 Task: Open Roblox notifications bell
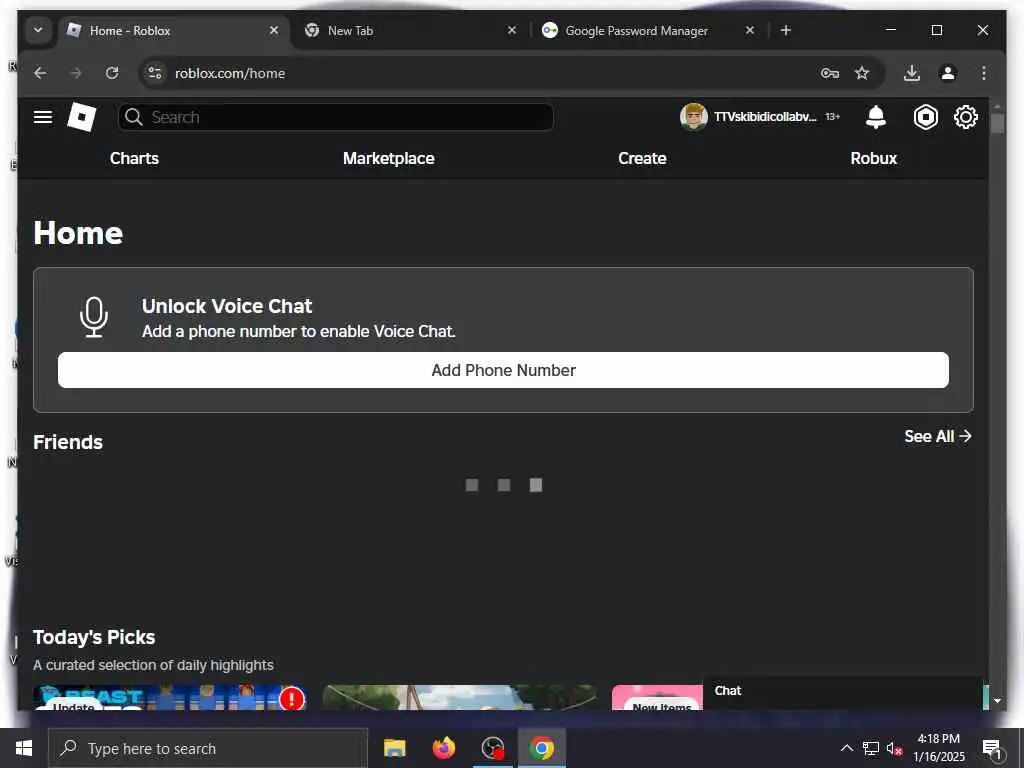(876, 117)
